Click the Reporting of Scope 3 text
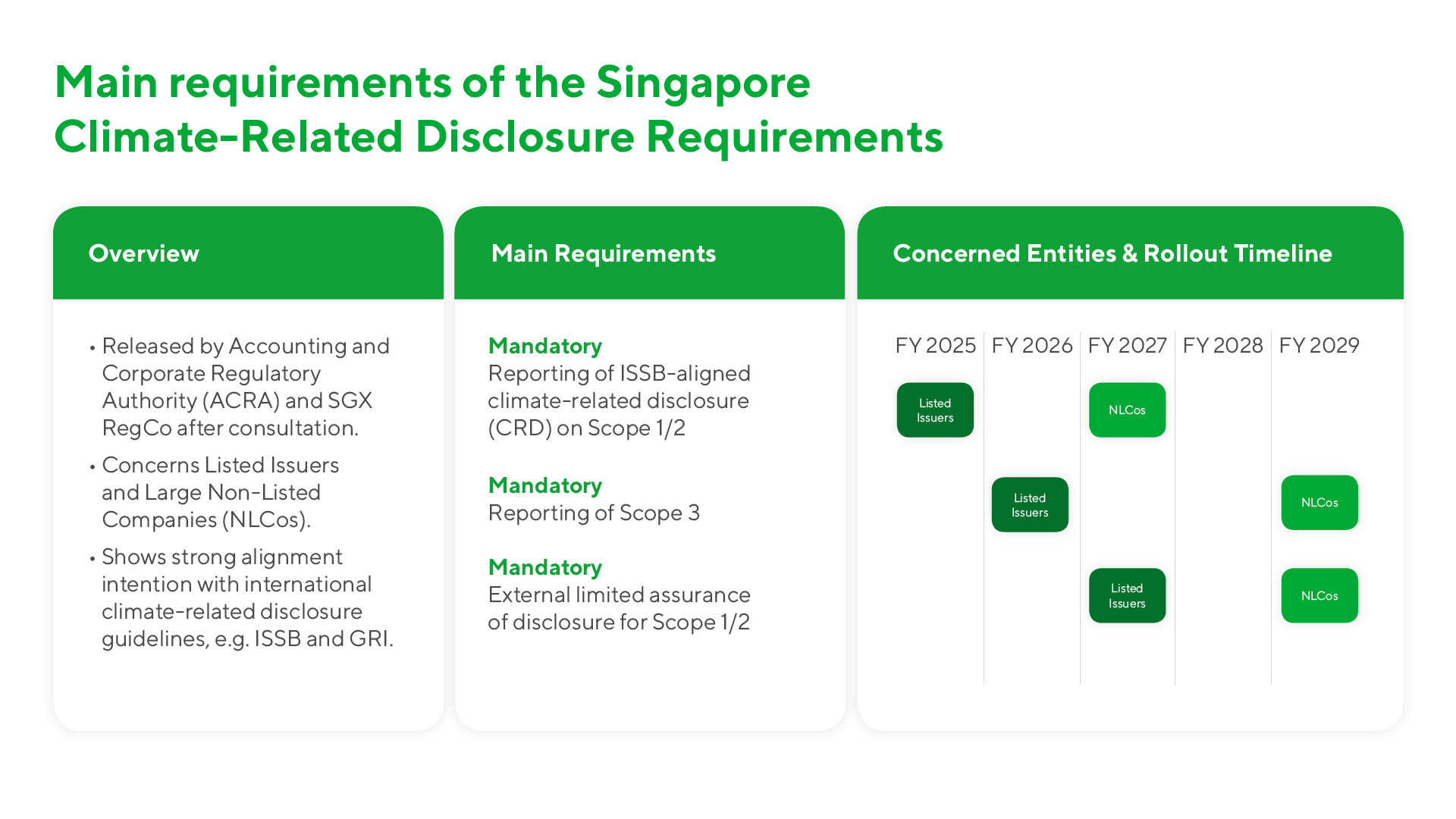Image resolution: width=1456 pixels, height=819 pixels. pos(593,513)
